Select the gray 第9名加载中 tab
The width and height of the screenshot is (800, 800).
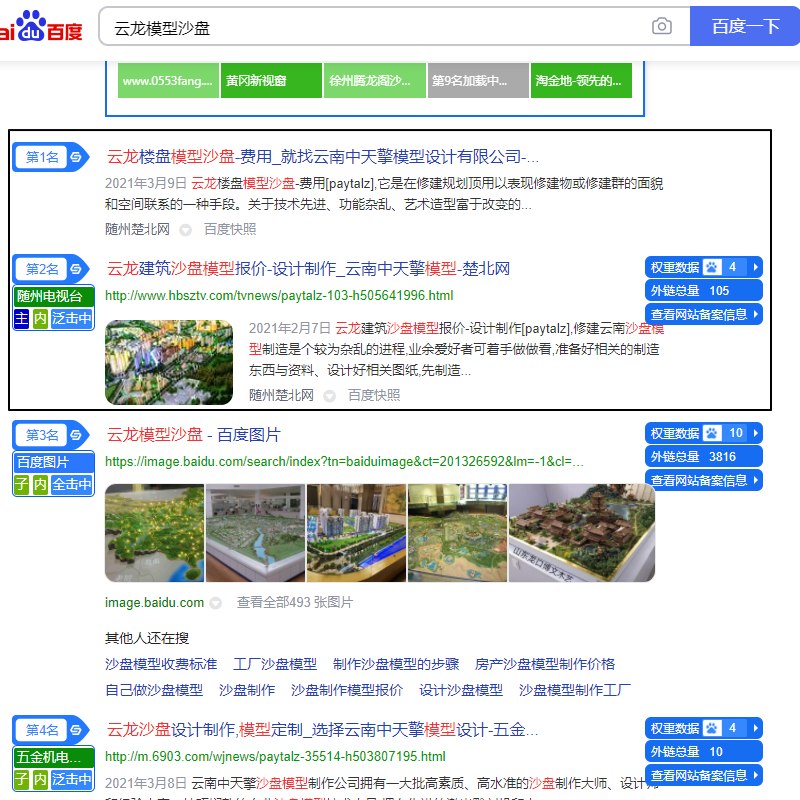pos(478,81)
